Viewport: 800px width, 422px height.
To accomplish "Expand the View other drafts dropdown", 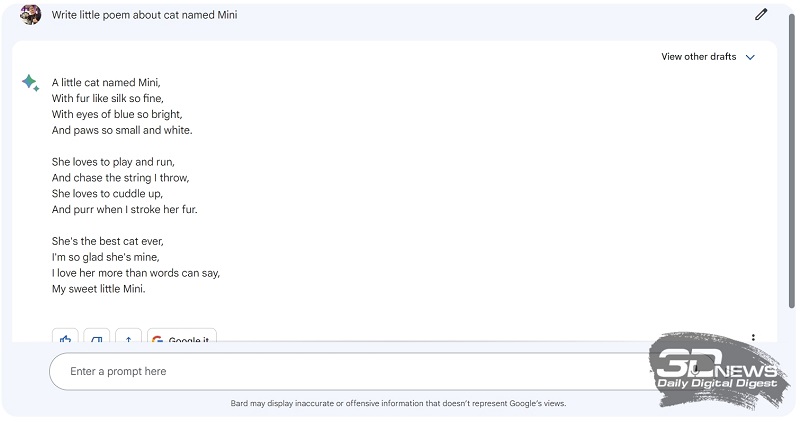I will pos(708,57).
